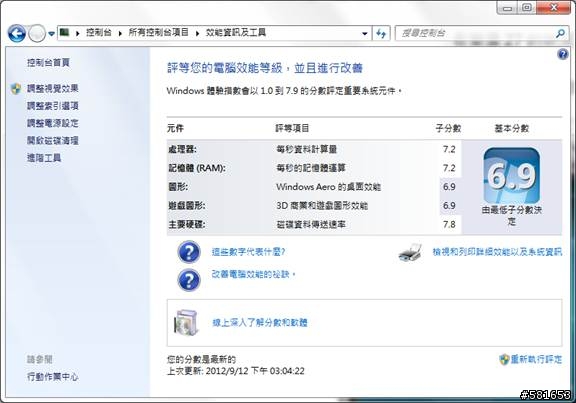Click shield icon beside 調整視覺效果
The image size is (576, 403).
coord(16,89)
